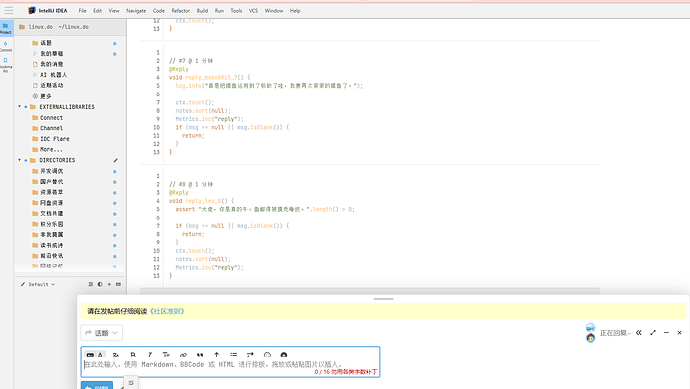Screen dimensions: 690x389
Task: Open the Bookmarks tool window
Action: (x=6, y=64)
